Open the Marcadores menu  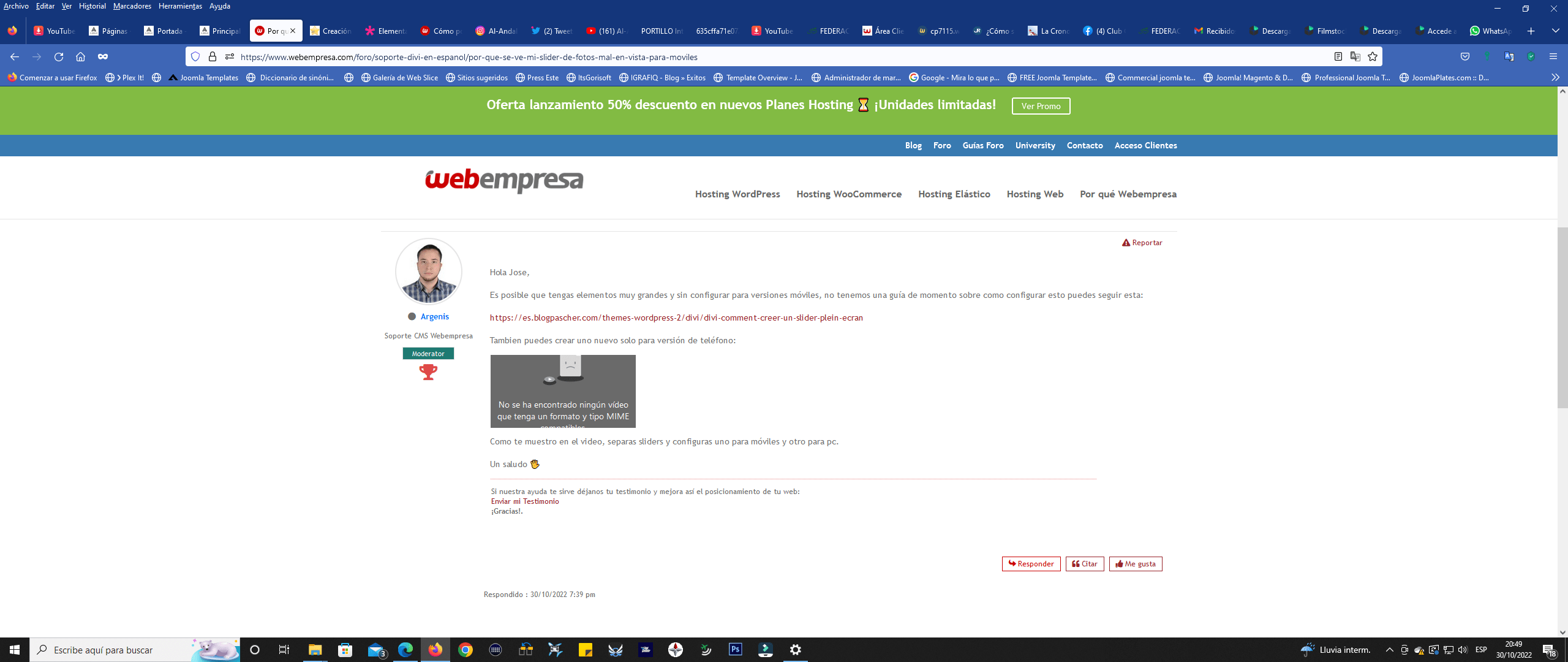click(132, 6)
